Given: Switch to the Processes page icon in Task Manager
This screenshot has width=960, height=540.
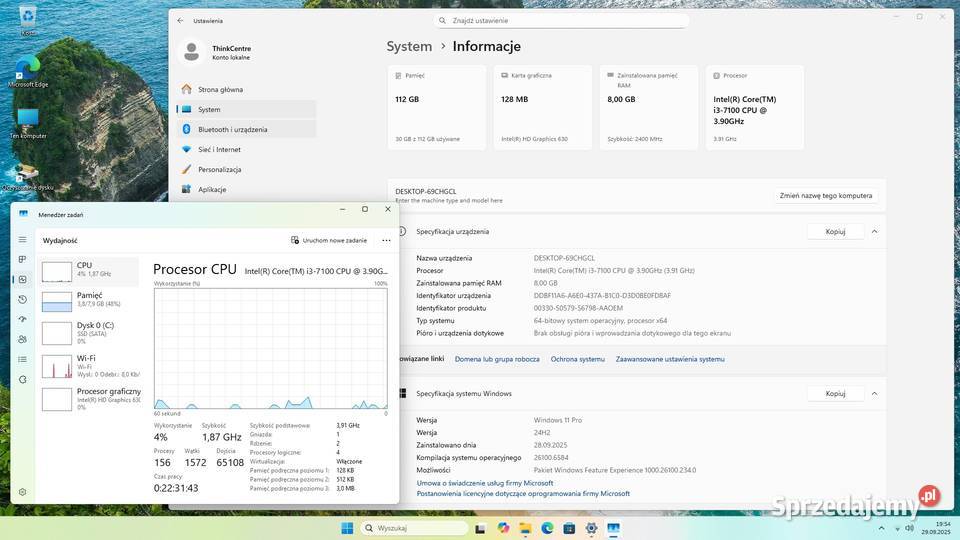Looking at the screenshot, I should pos(22,260).
